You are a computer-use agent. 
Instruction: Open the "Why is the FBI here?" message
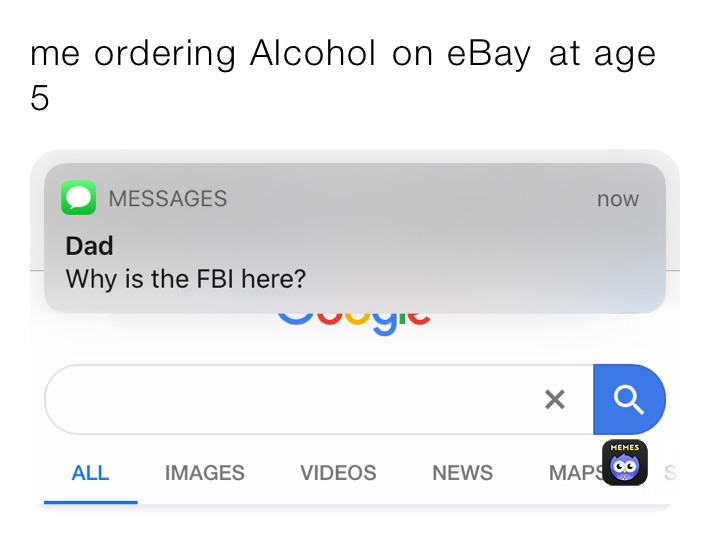(x=185, y=279)
